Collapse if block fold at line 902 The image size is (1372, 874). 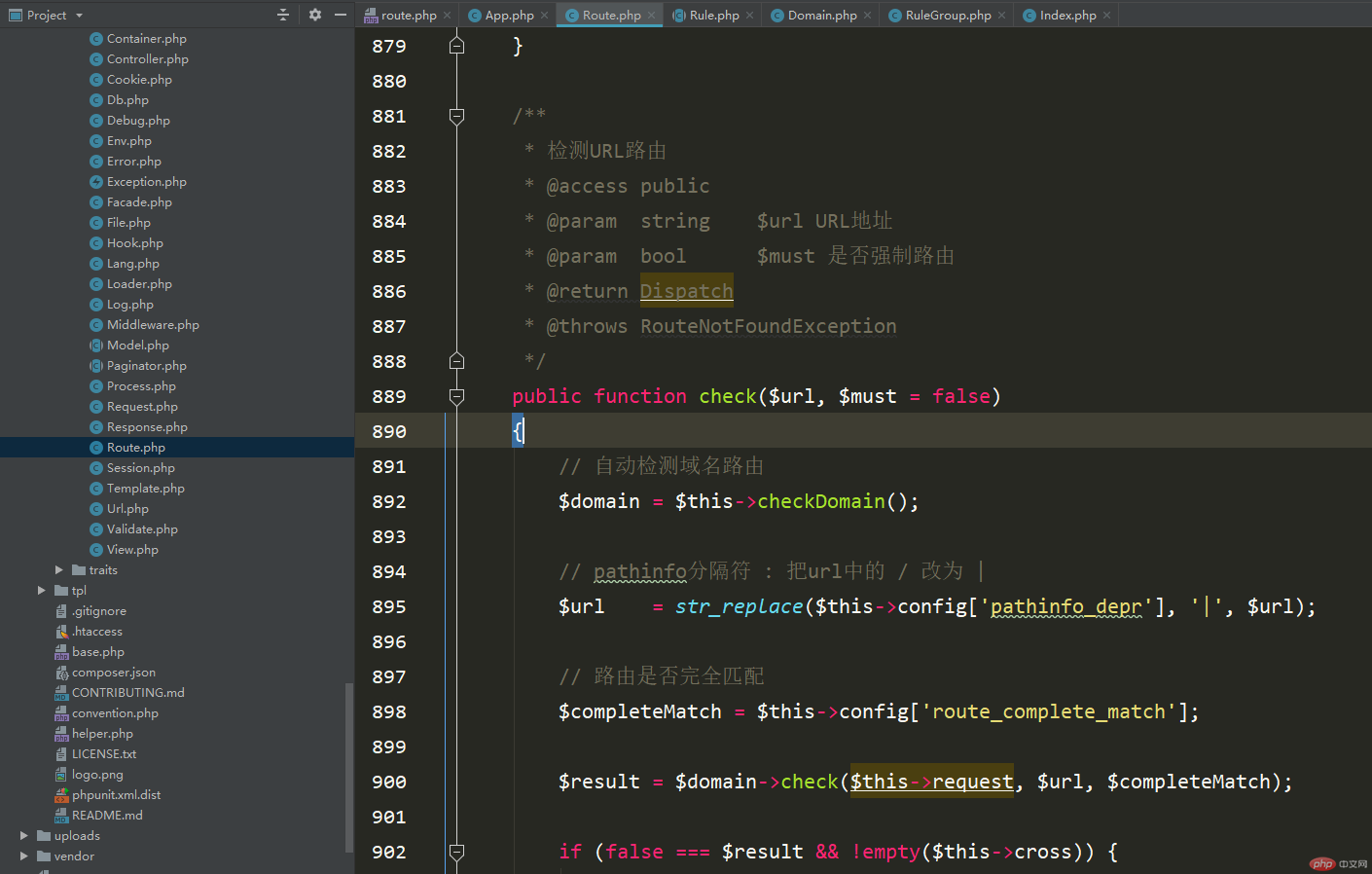pos(456,853)
